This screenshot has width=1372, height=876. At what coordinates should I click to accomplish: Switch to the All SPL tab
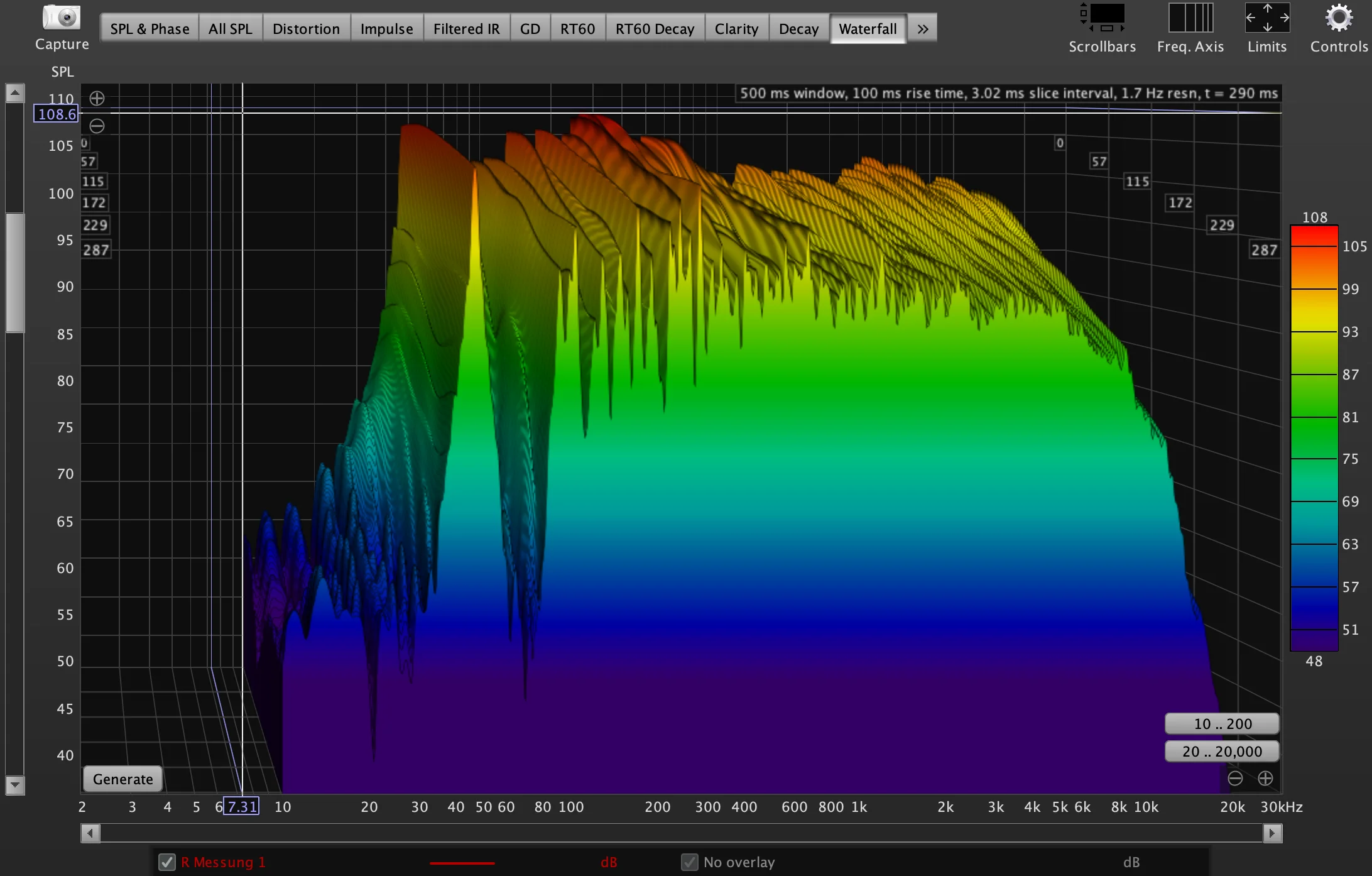pos(231,29)
